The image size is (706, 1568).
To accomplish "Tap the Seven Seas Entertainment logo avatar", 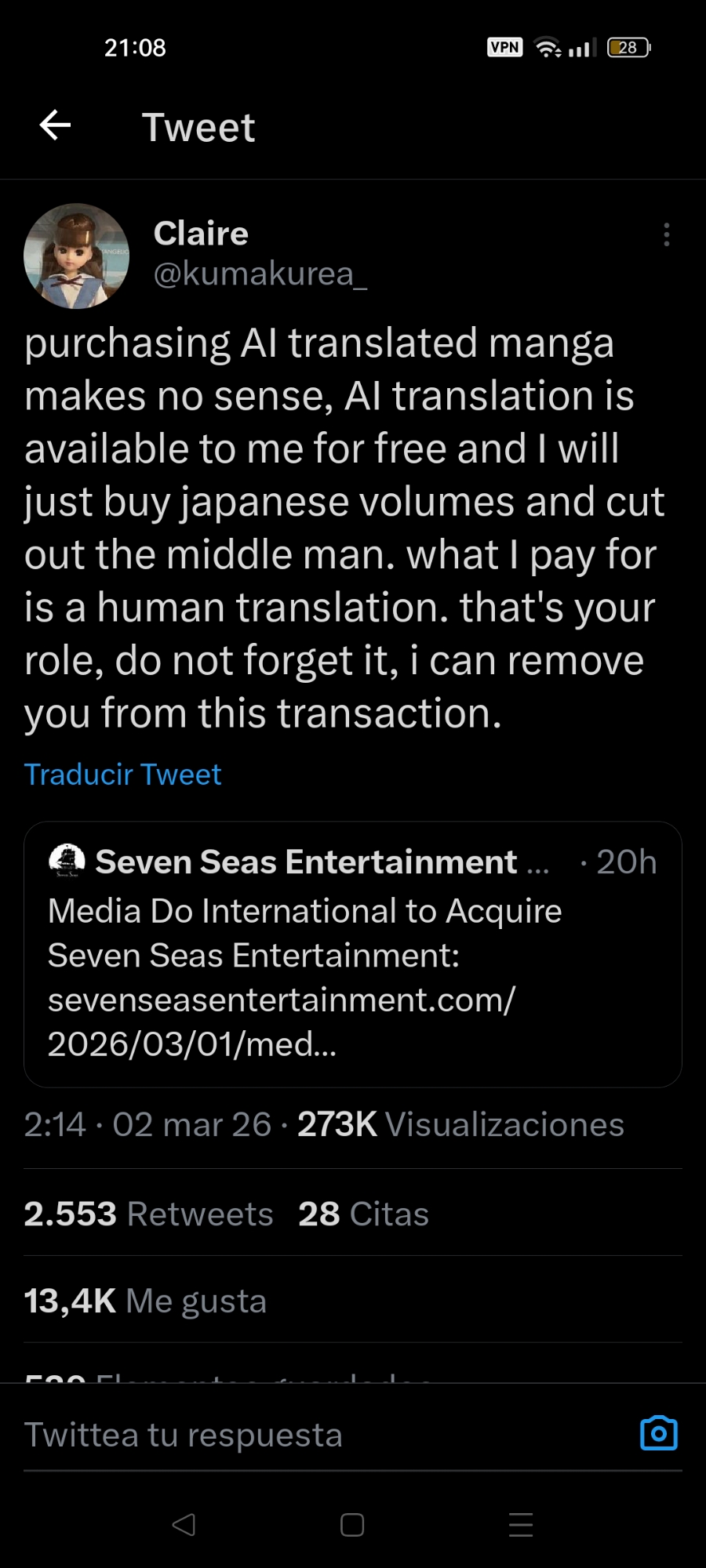I will [67, 861].
